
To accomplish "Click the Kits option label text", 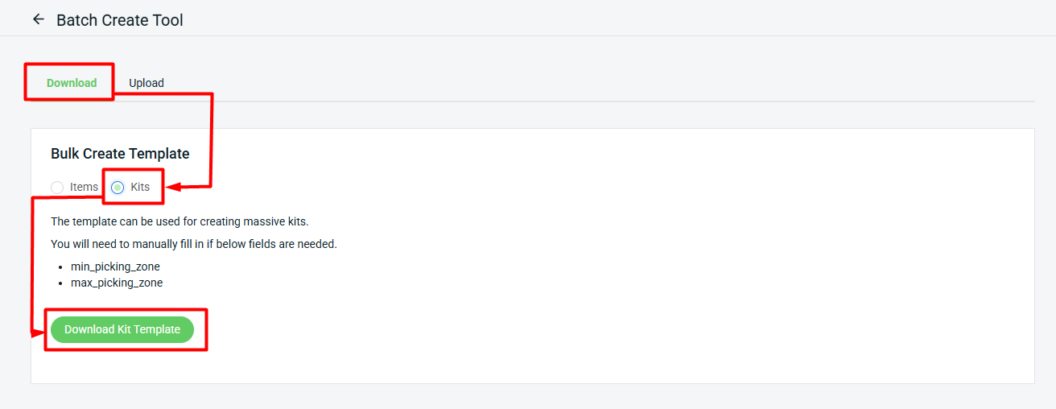I will [140, 187].
